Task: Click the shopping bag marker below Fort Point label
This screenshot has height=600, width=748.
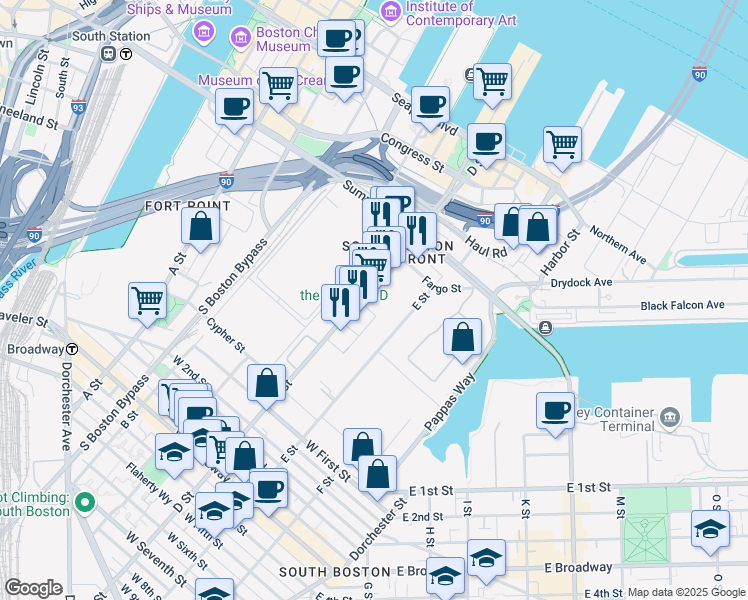Action: coord(201,226)
